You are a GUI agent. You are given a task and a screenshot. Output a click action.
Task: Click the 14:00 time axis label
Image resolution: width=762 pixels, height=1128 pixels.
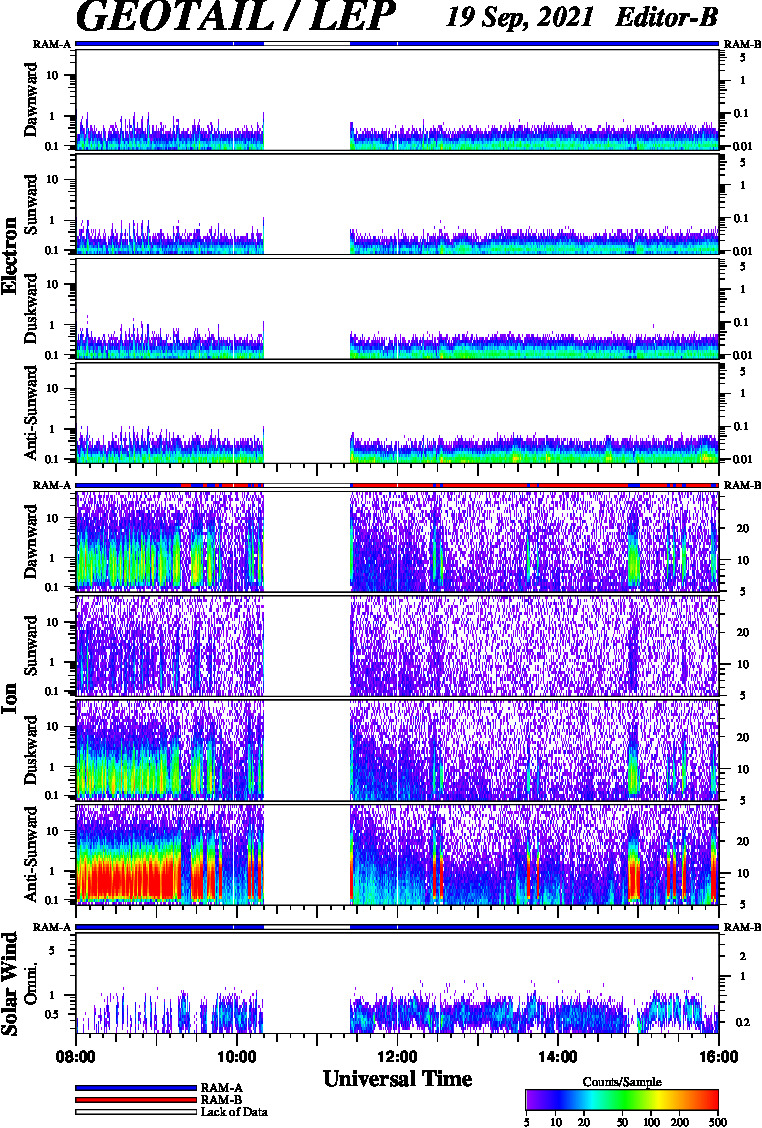pyautogui.click(x=558, y=1057)
